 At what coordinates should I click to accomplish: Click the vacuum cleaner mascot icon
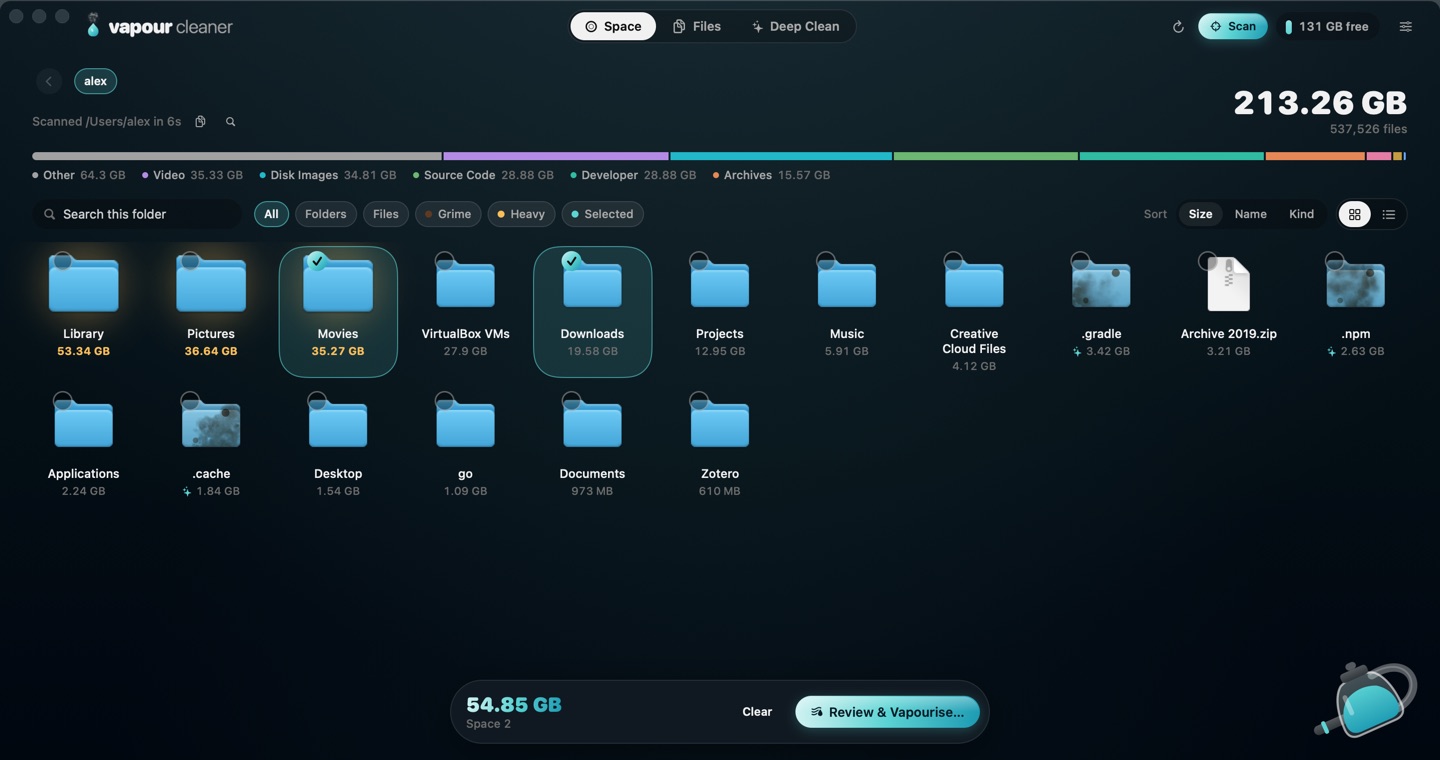[x=1366, y=699]
